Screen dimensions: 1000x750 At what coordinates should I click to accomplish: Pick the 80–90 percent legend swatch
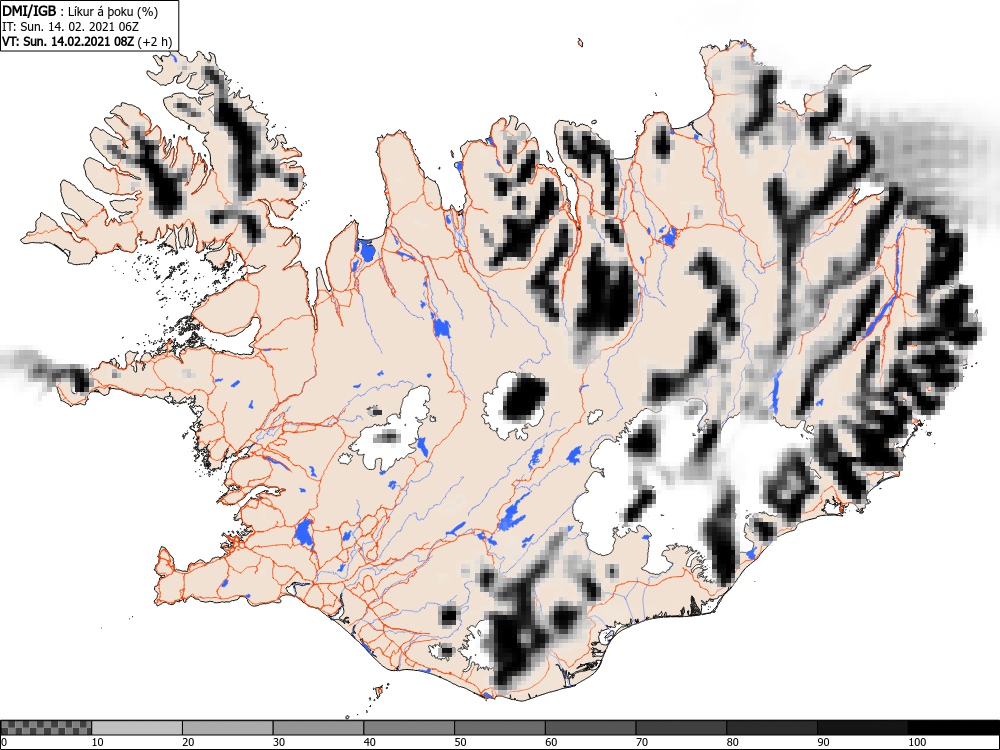point(772,728)
